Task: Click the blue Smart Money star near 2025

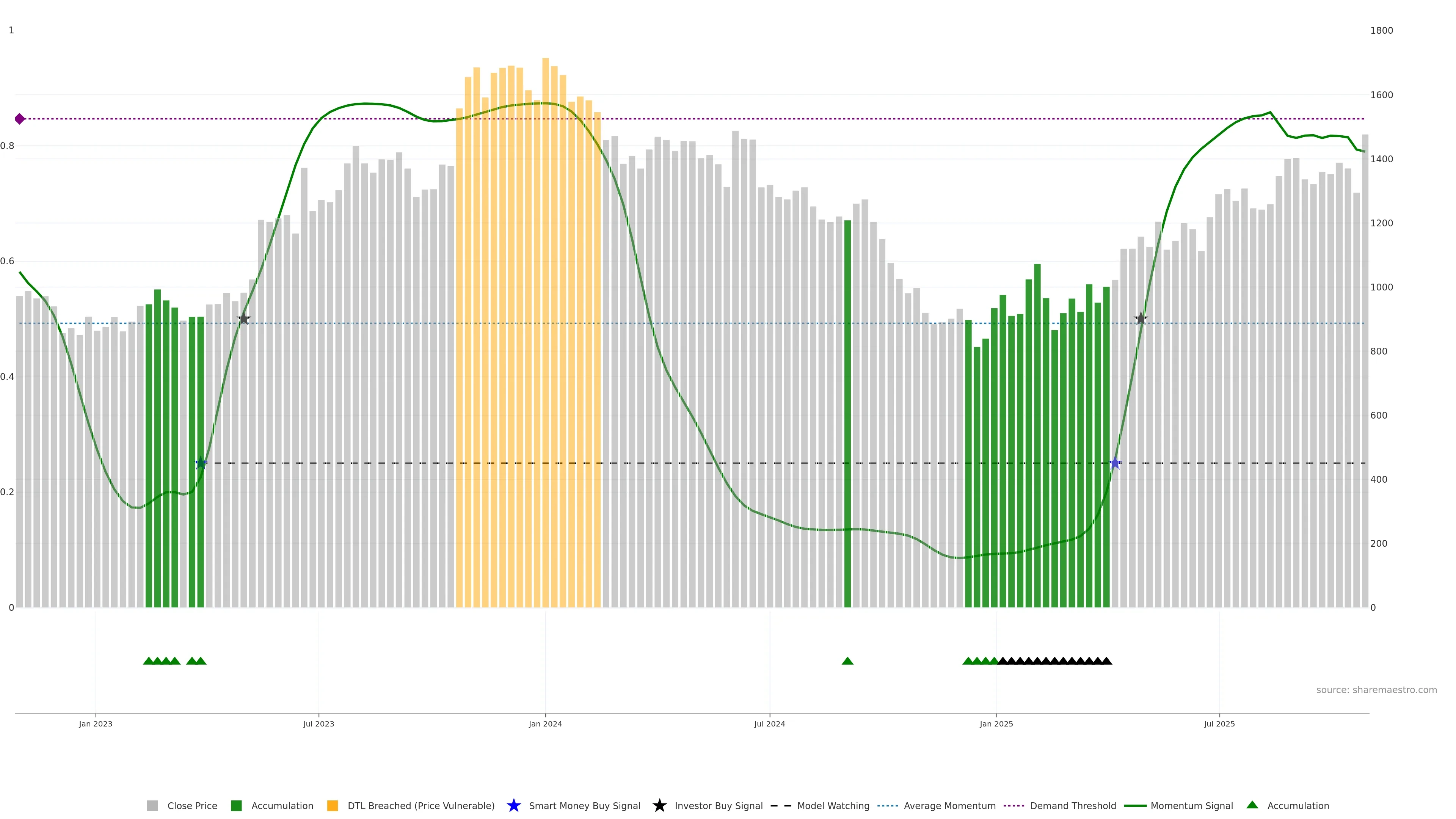Action: point(1115,463)
